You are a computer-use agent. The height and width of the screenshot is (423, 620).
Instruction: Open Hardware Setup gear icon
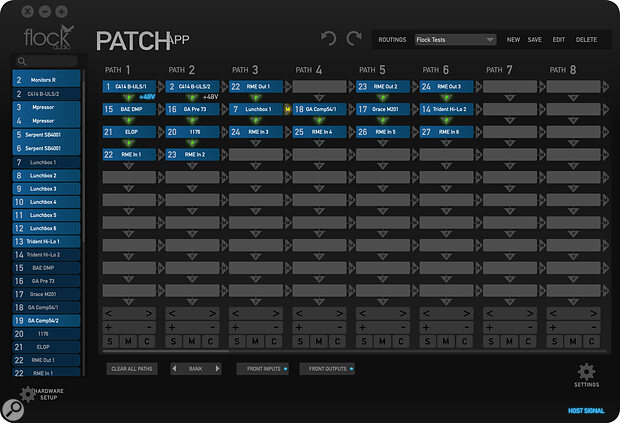coord(28,394)
